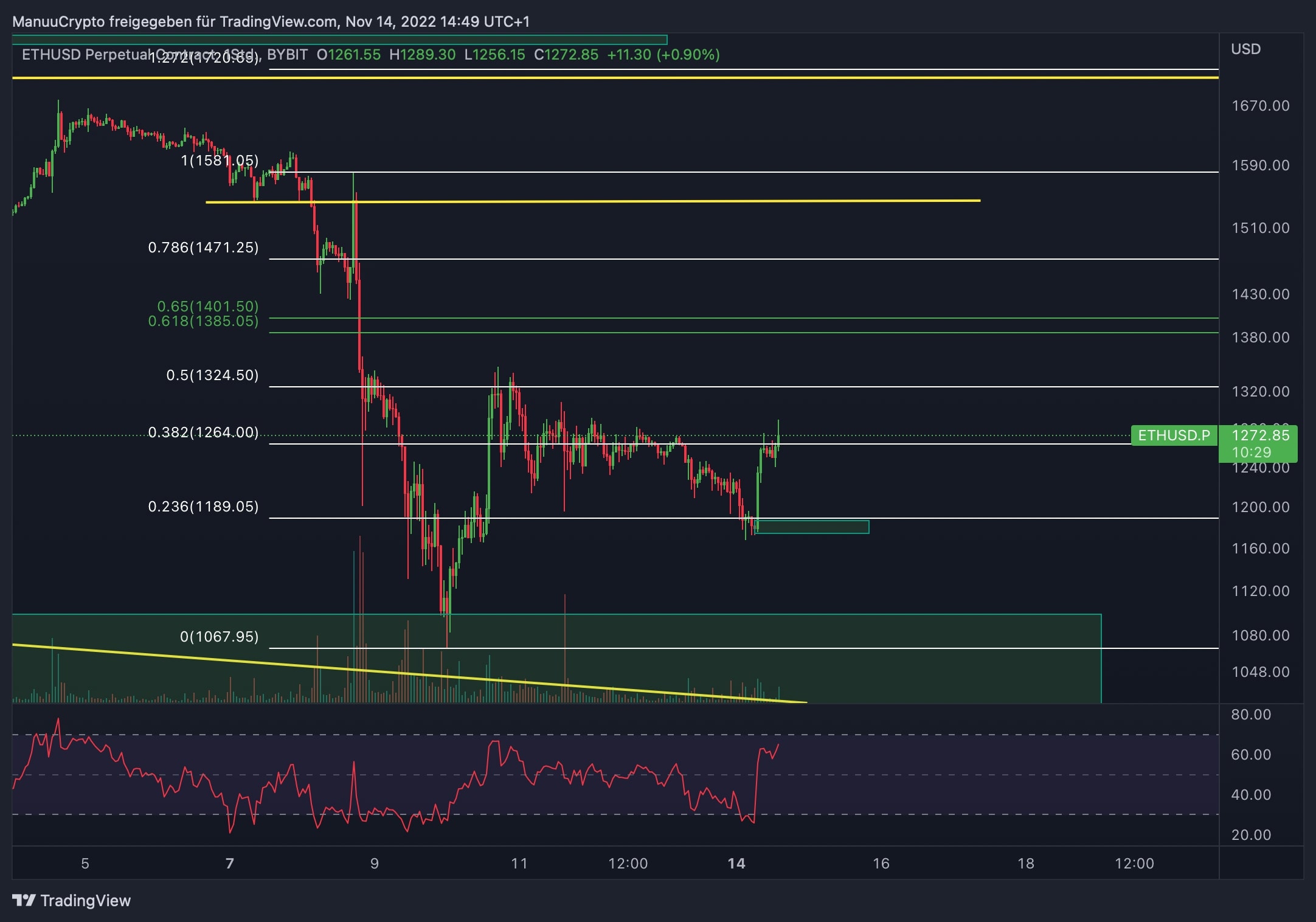Click date 14 on time axis
Image resolution: width=1316 pixels, height=922 pixels.
(x=736, y=864)
